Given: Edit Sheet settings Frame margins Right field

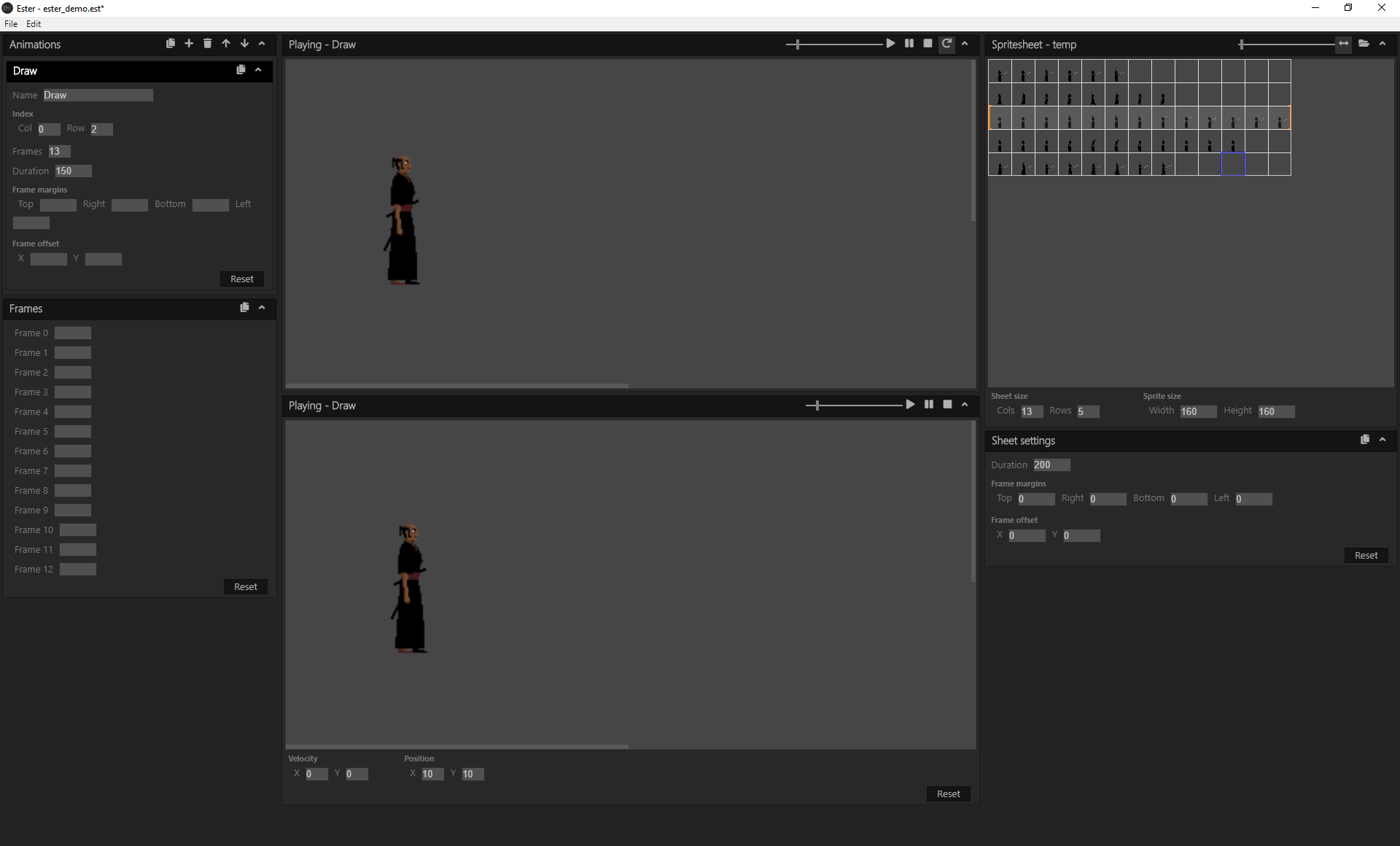Looking at the screenshot, I should pyautogui.click(x=1108, y=499).
